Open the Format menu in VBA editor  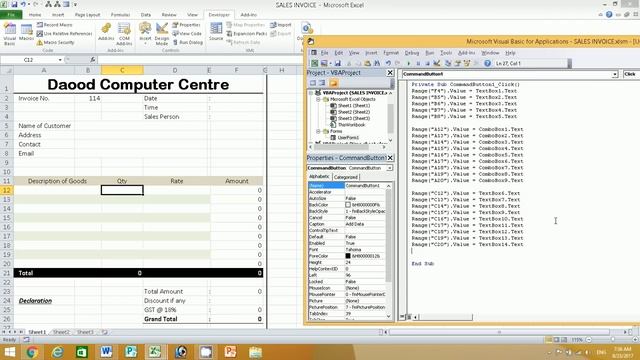click(391, 53)
